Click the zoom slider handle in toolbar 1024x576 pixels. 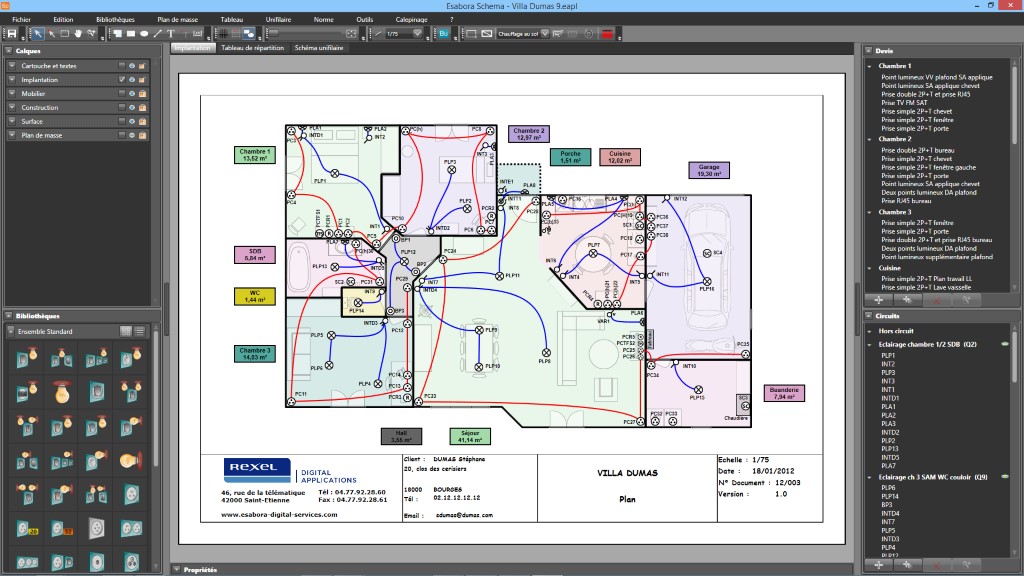pos(273,33)
